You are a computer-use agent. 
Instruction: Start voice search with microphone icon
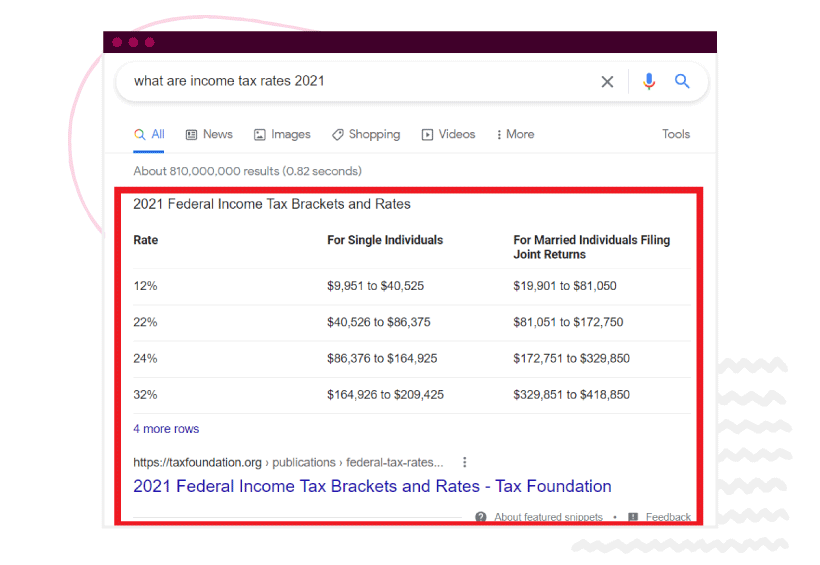[x=648, y=82]
